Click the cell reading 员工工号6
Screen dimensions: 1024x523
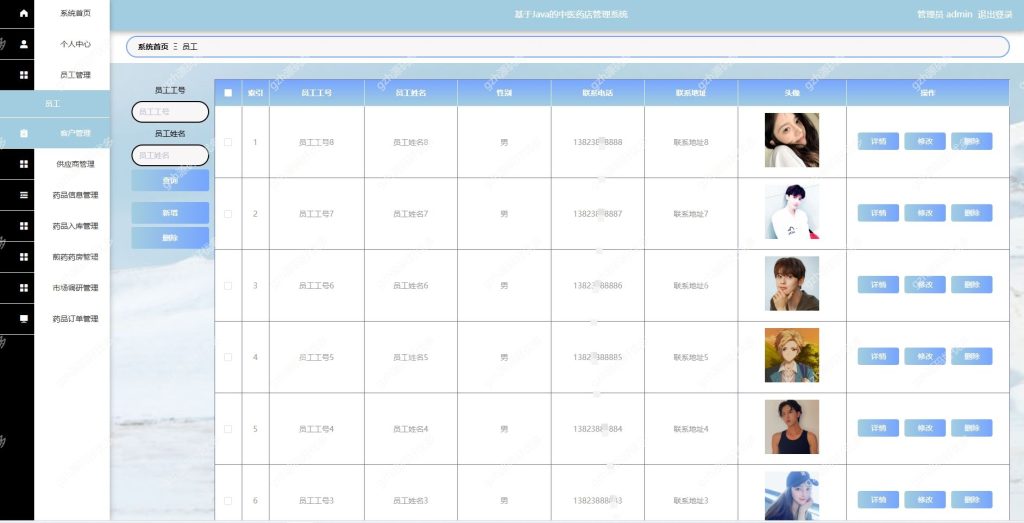[x=317, y=285]
